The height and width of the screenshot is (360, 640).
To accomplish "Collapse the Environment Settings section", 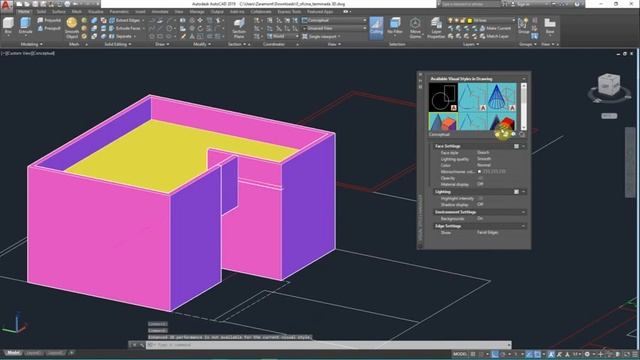I will click(523, 212).
